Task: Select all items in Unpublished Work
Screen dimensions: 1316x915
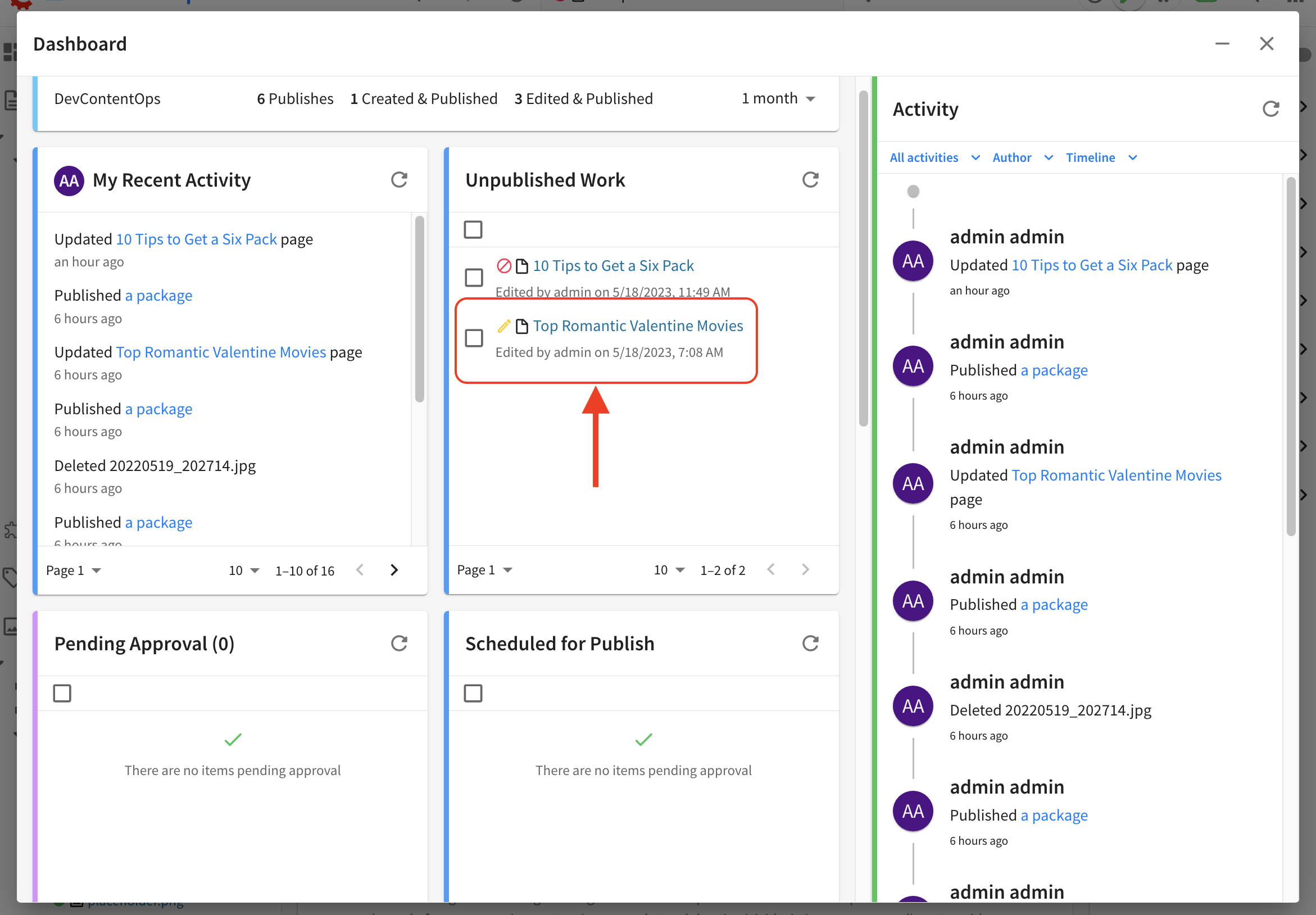Action: (x=473, y=229)
